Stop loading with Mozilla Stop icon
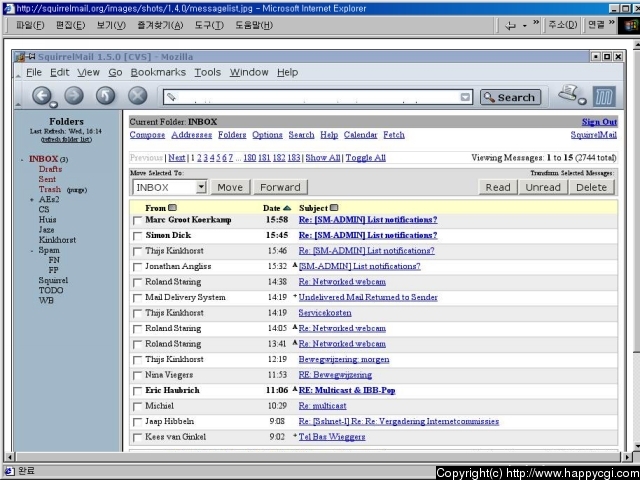 [x=138, y=96]
